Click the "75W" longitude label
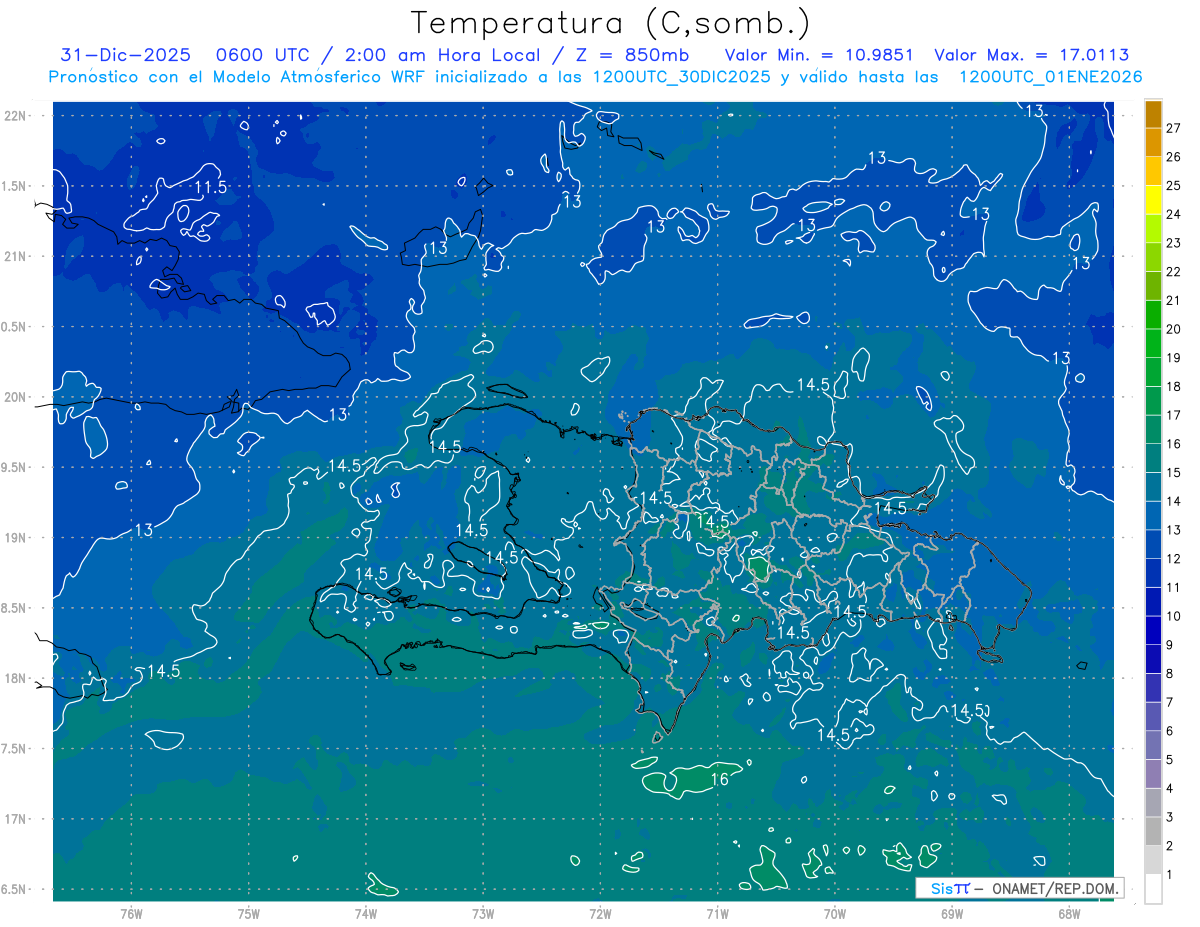1200x927 pixels. pos(248,914)
